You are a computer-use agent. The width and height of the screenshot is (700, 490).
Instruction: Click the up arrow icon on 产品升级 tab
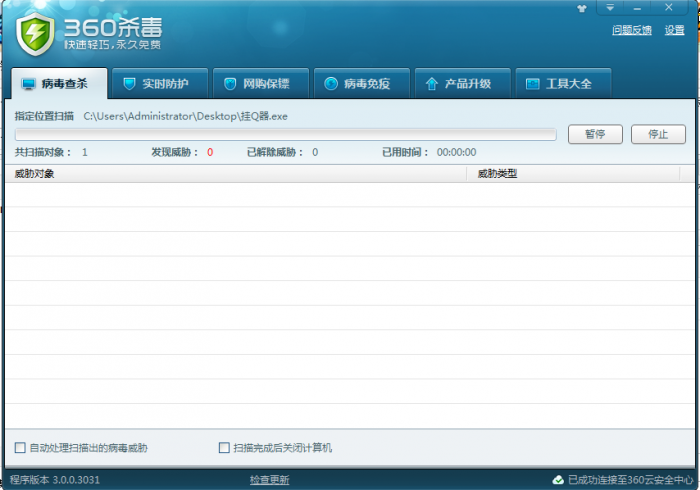coord(432,83)
